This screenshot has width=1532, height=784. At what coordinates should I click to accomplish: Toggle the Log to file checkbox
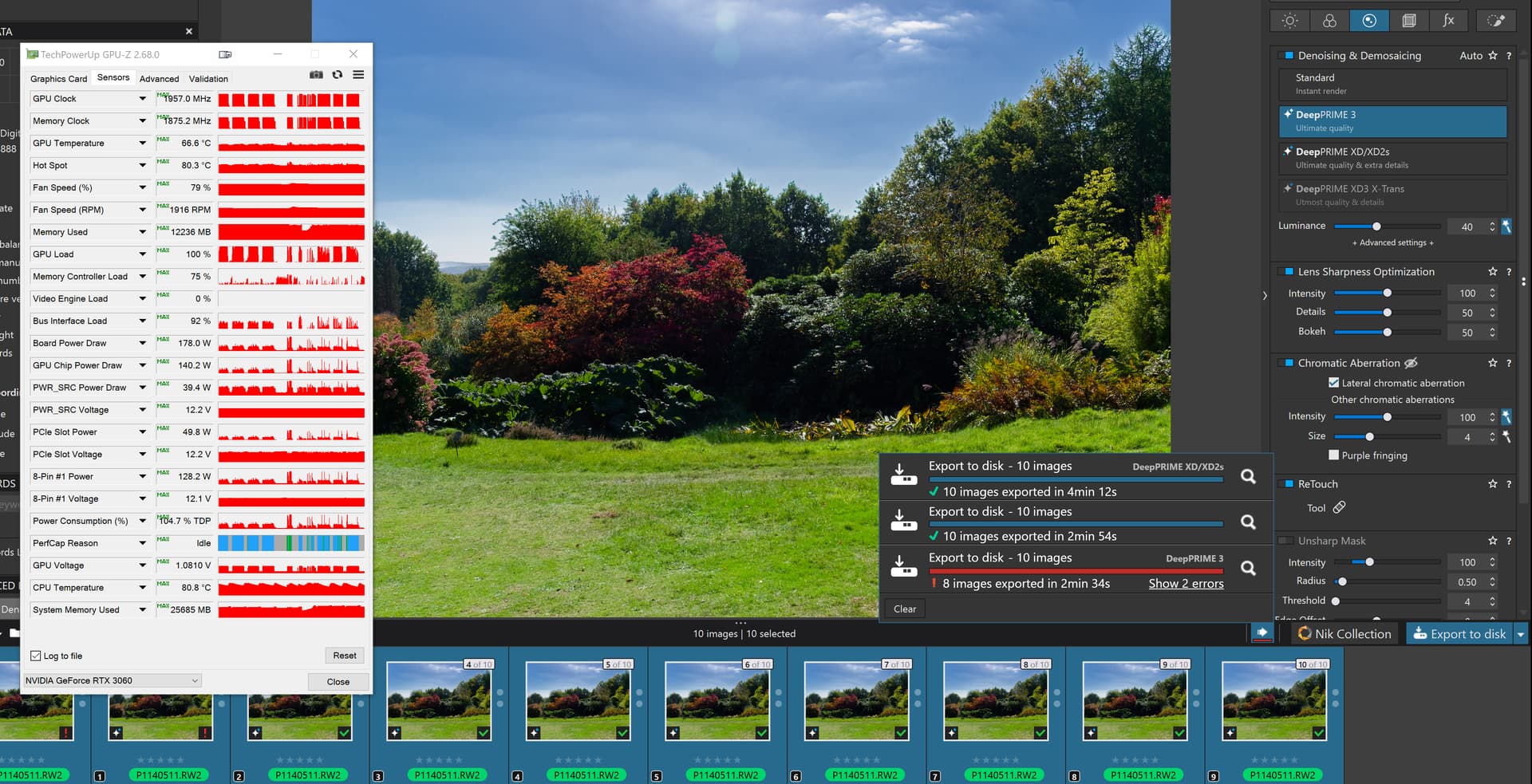pyautogui.click(x=36, y=656)
